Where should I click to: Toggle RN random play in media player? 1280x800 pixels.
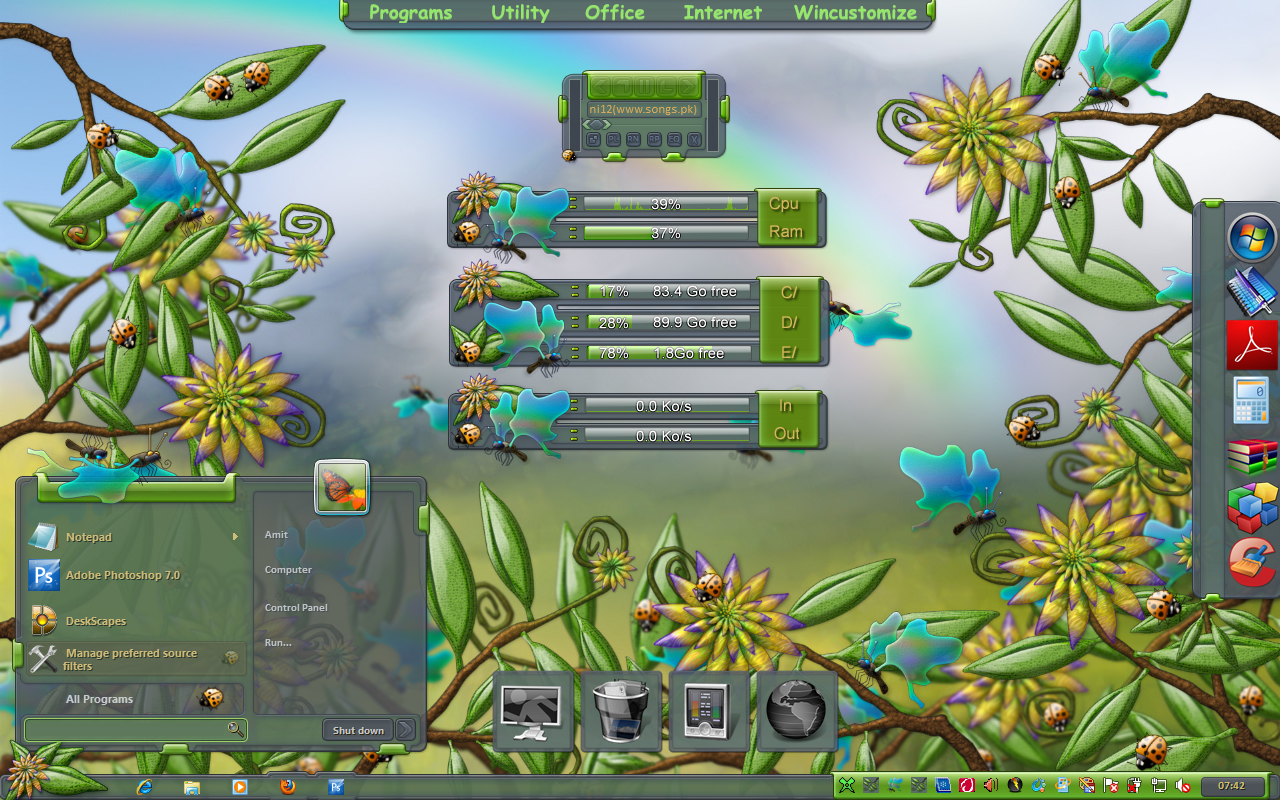(633, 140)
